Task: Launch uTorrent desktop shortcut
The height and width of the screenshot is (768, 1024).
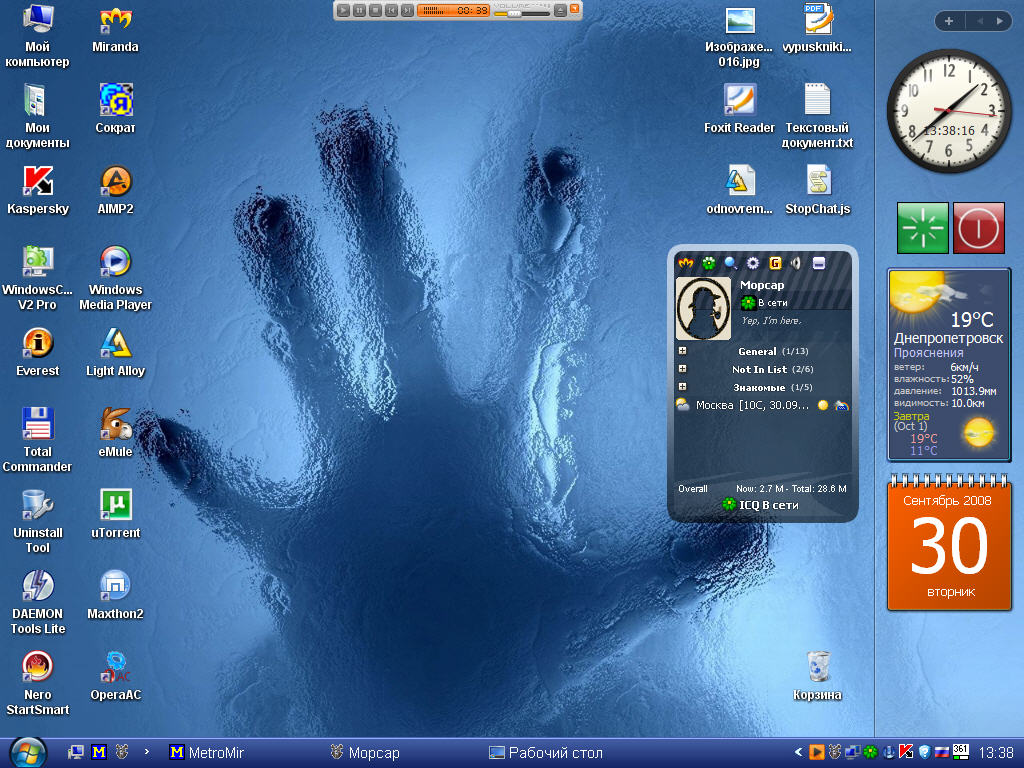Action: click(116, 515)
